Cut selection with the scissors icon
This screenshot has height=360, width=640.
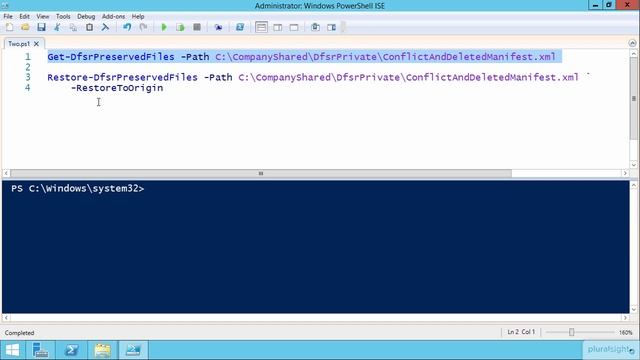tap(57, 27)
